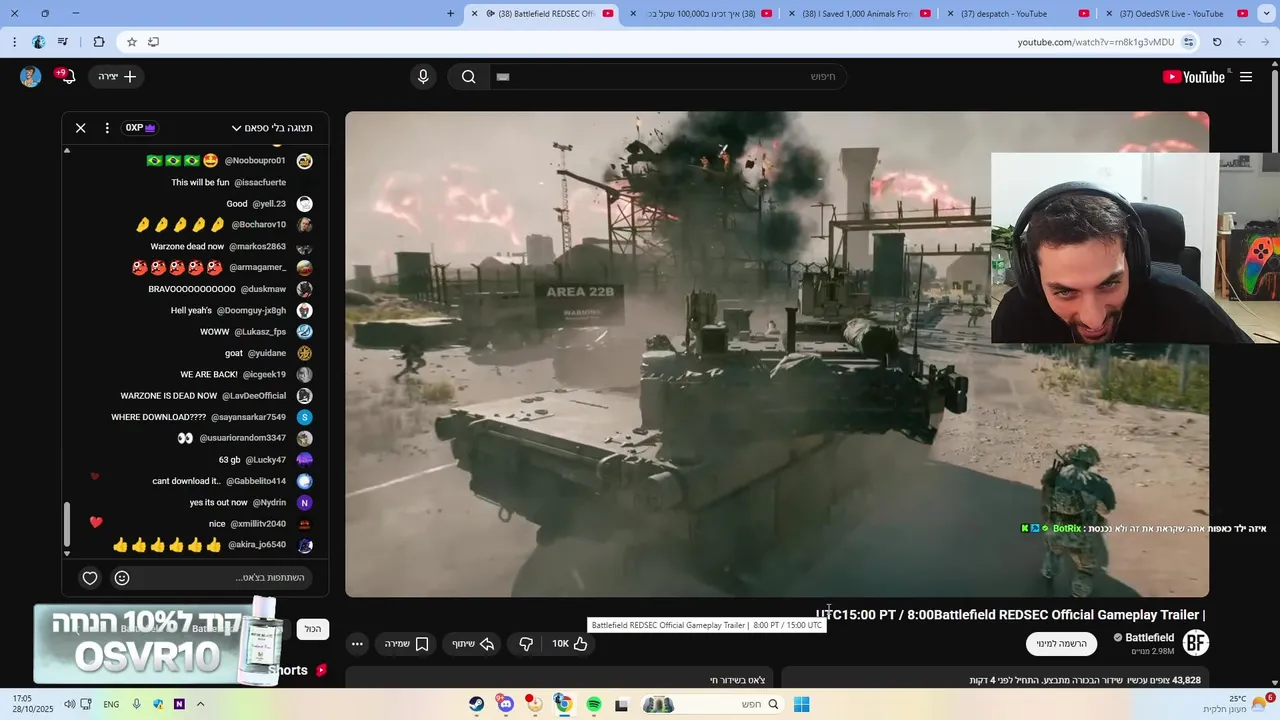The image size is (1280, 720).
Task: Click the install/cast icon in address bar
Action: [x=153, y=42]
